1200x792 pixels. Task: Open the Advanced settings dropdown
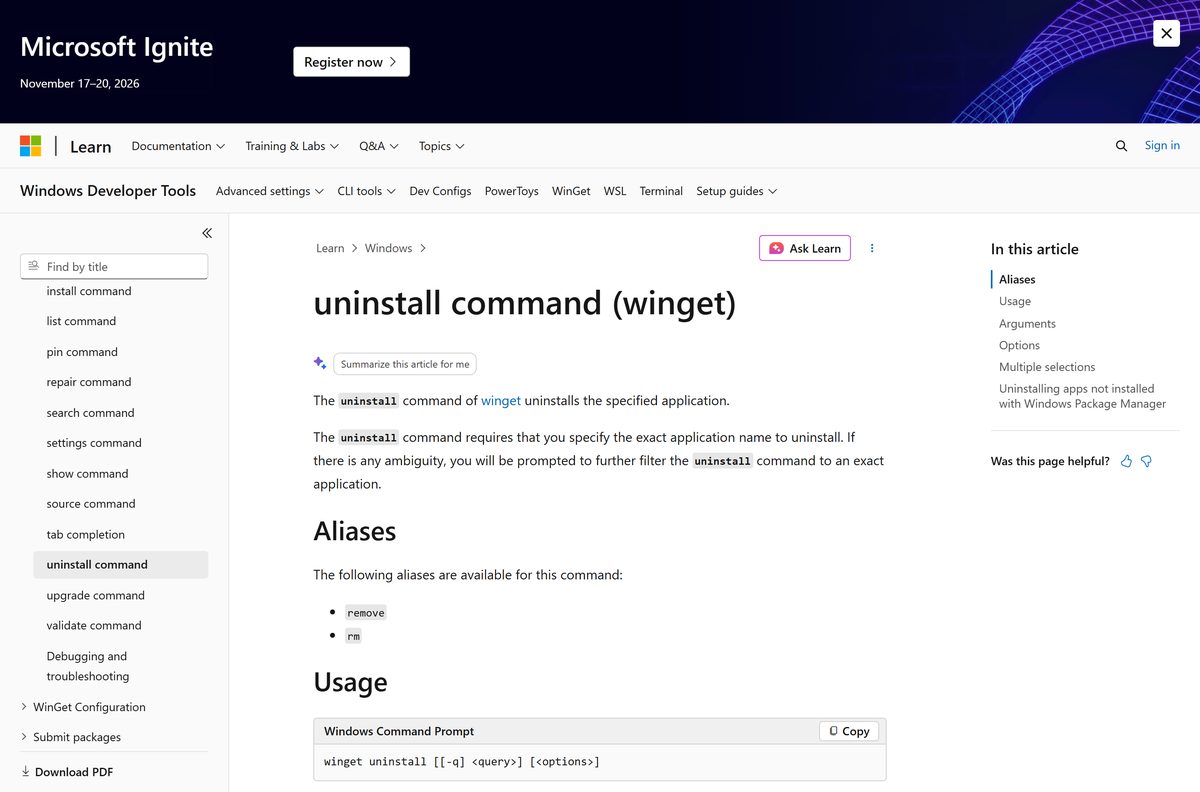270,191
